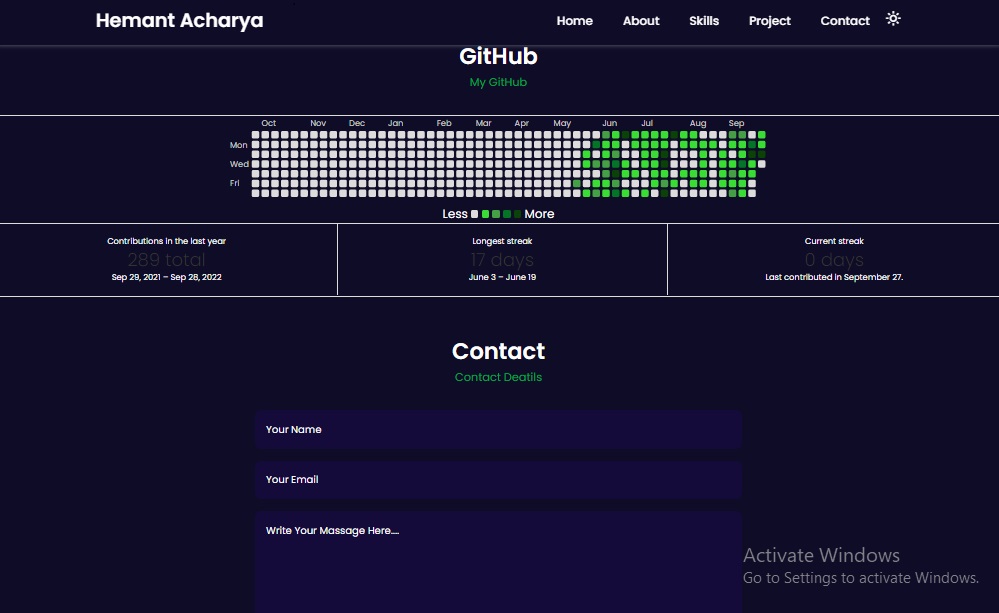
Task: Jump to the Skills section
Action: pos(704,21)
